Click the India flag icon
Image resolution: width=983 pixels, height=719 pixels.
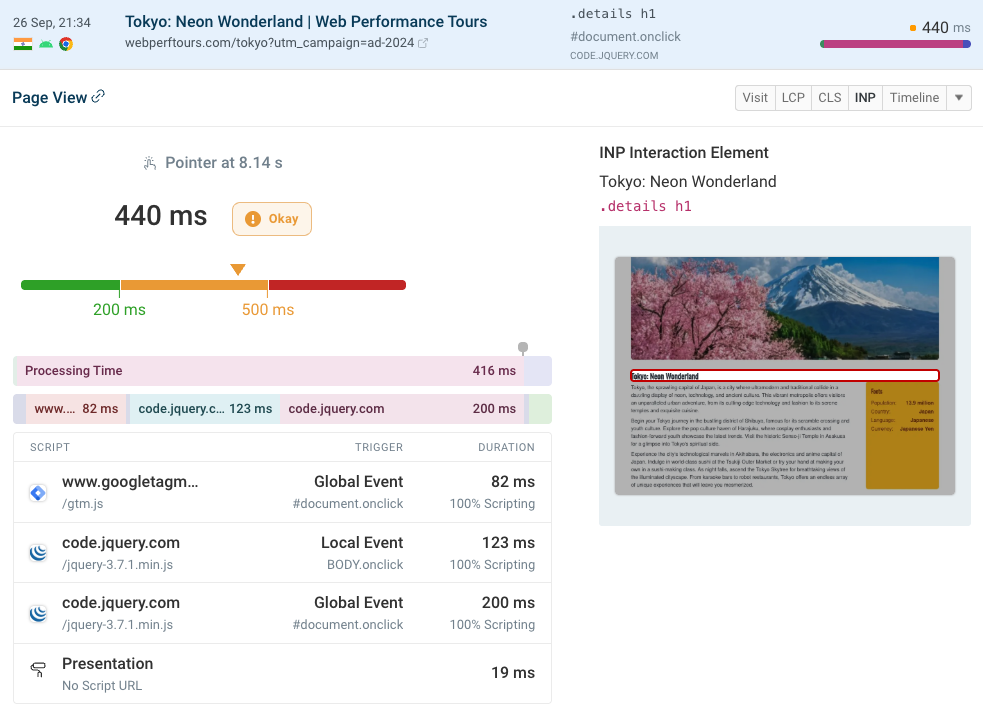click(23, 44)
